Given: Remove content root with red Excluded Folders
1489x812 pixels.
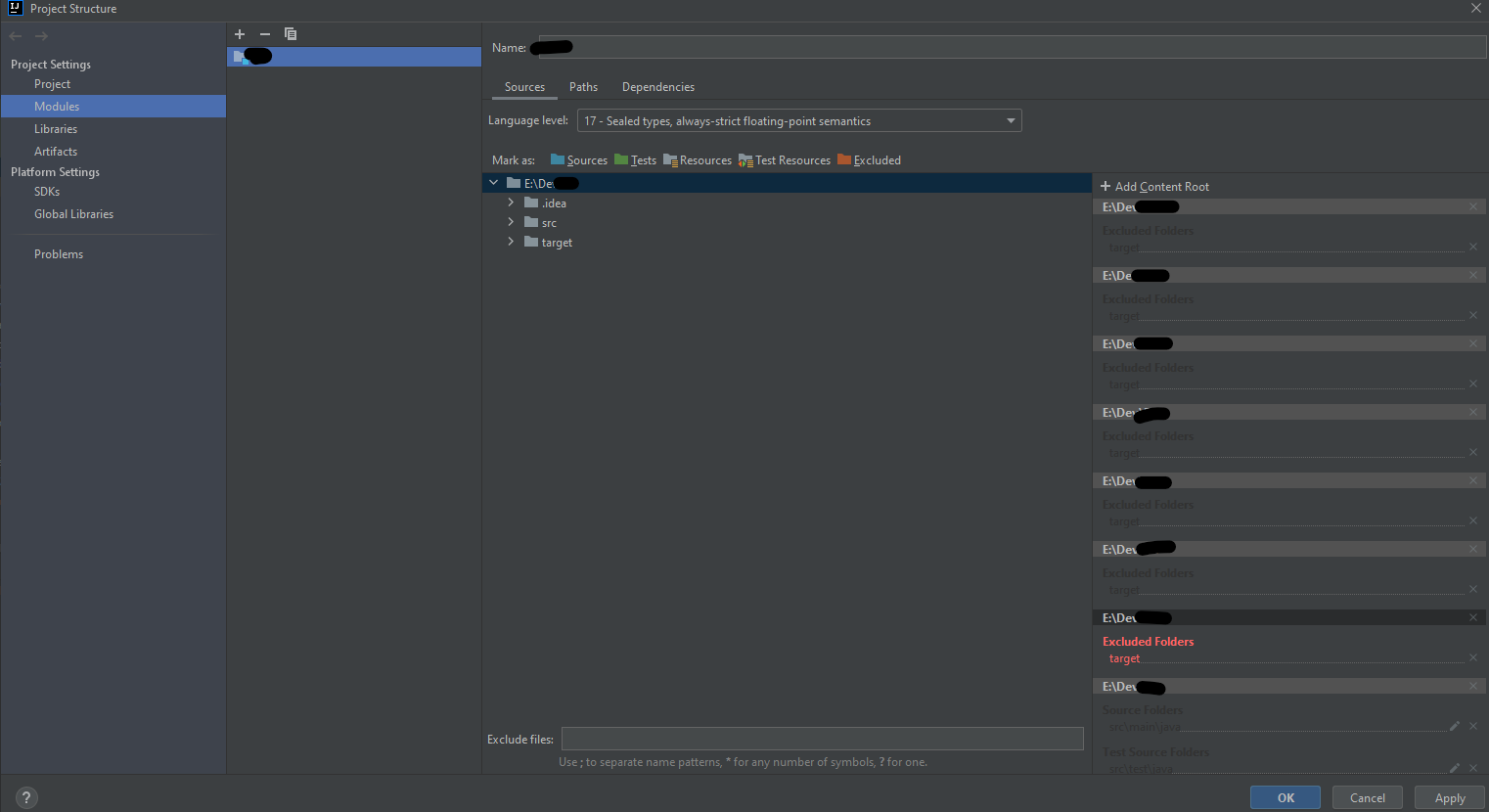Looking at the screenshot, I should coord(1473,617).
